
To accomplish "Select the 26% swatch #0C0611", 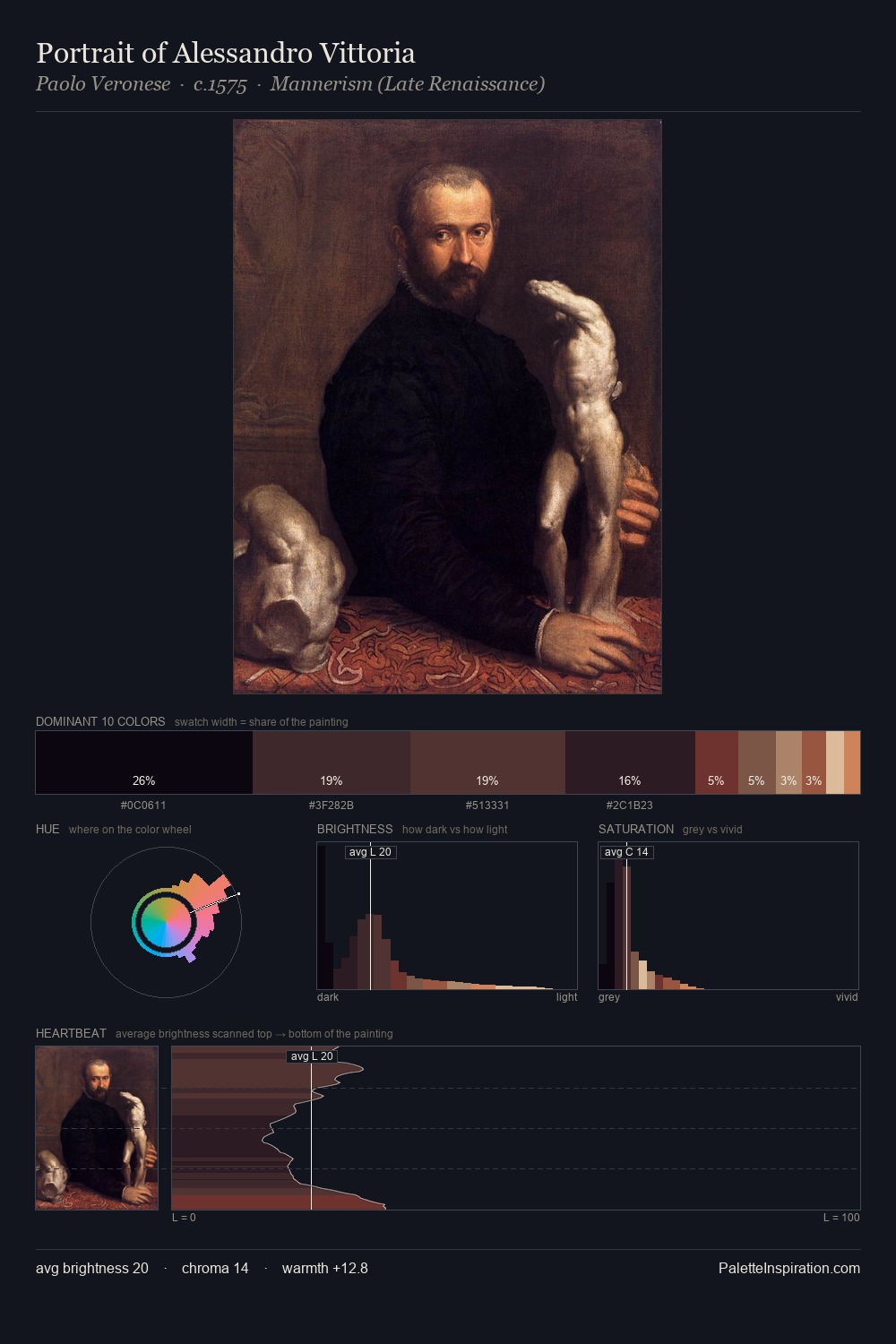I will pyautogui.click(x=144, y=762).
